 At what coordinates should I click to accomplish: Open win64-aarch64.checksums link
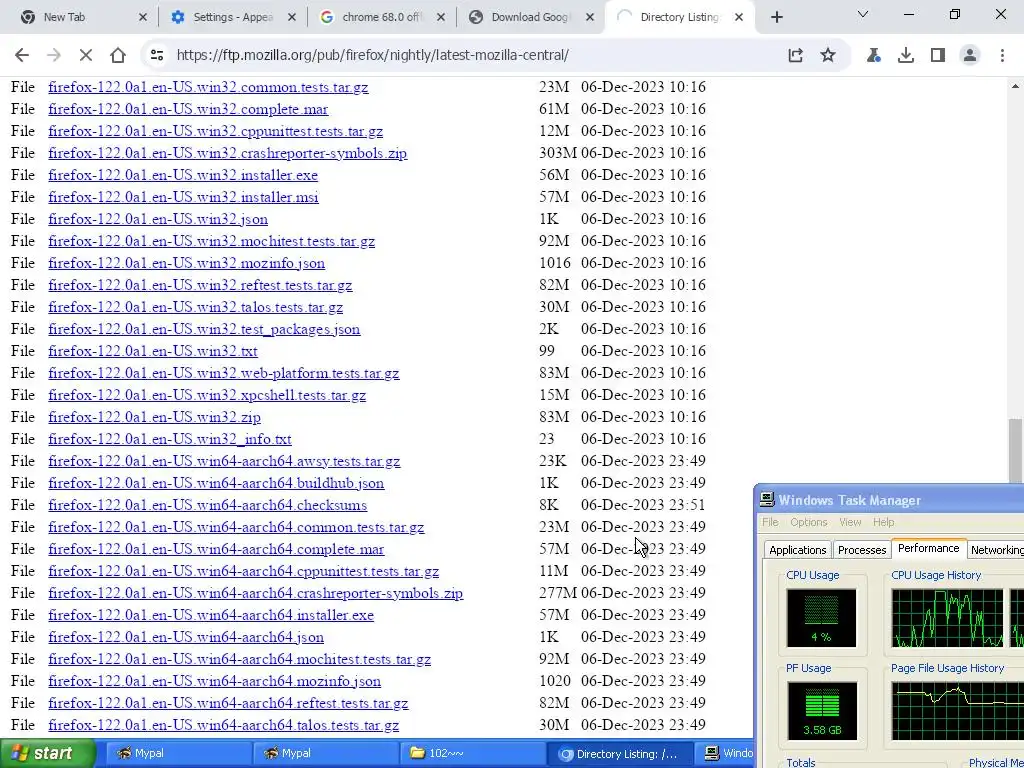pyautogui.click(x=208, y=505)
